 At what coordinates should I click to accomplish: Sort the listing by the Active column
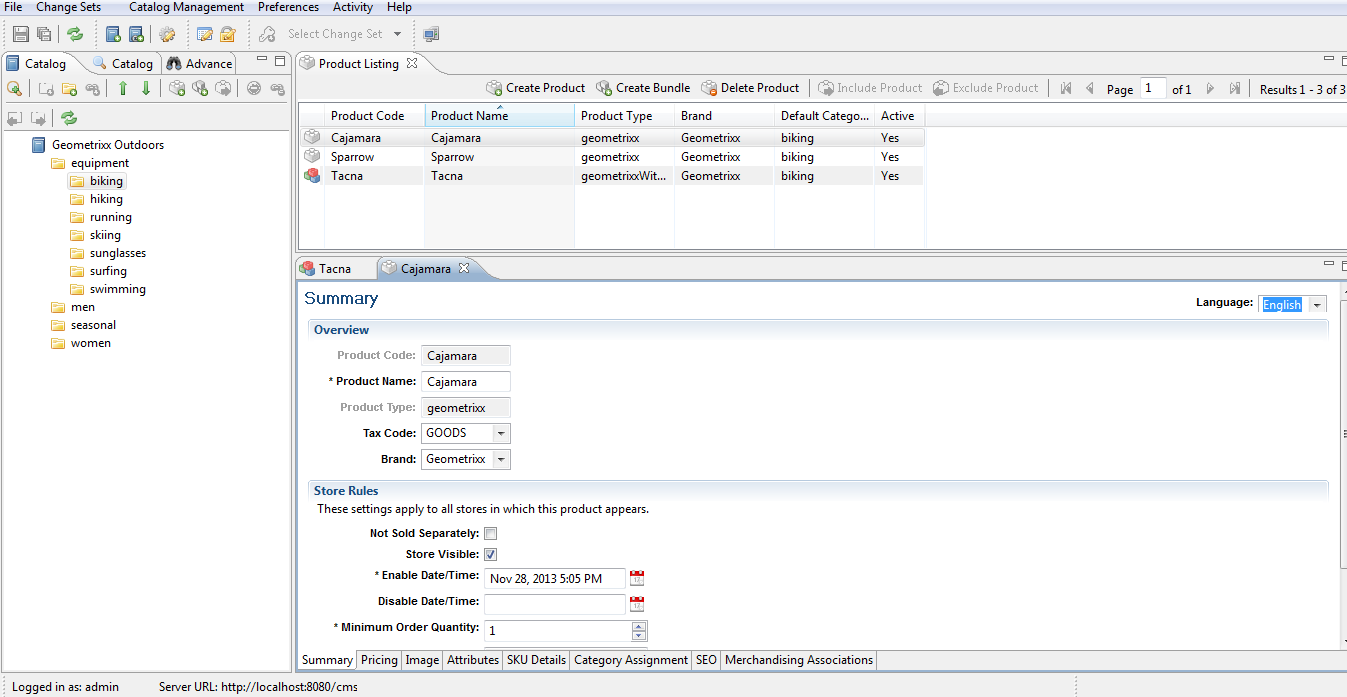[x=900, y=116]
